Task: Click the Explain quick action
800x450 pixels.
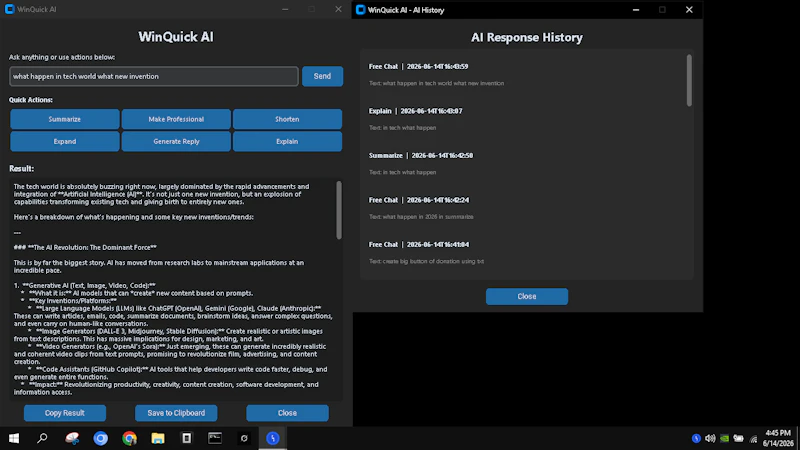Action: pyautogui.click(x=287, y=141)
